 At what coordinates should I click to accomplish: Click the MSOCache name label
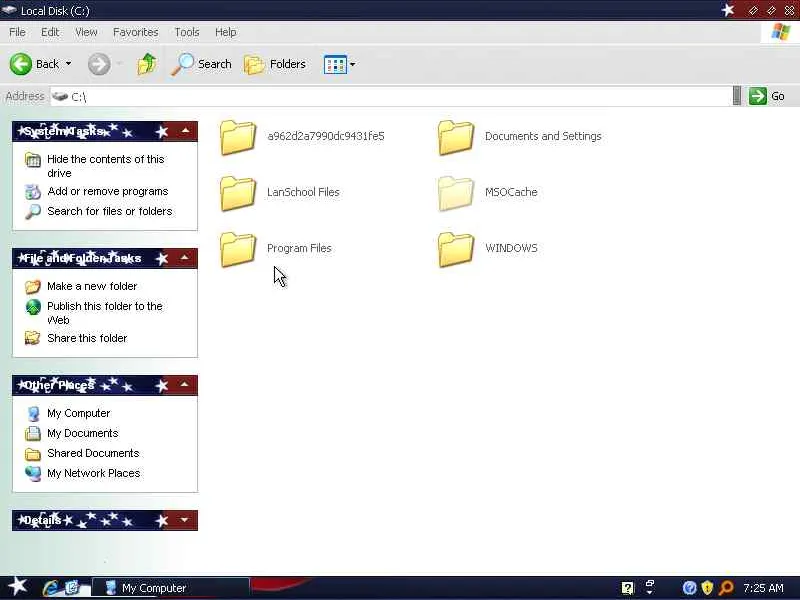pos(511,192)
